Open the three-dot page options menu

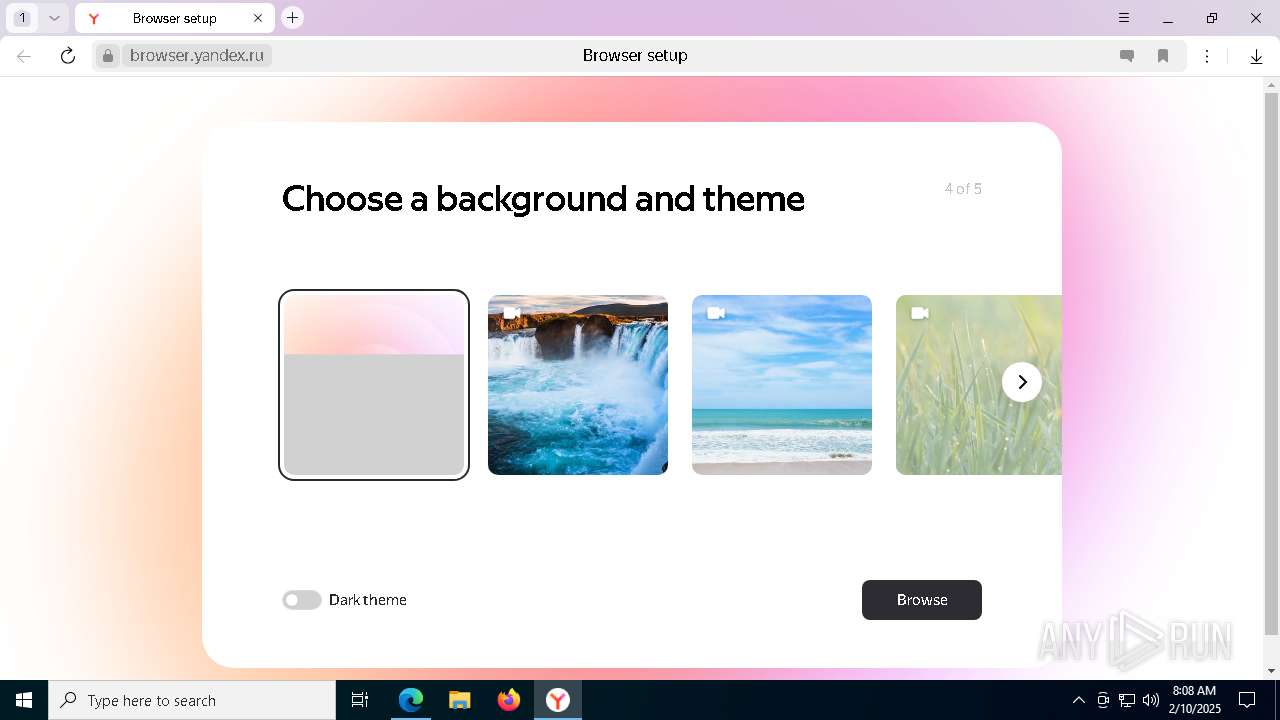pyautogui.click(x=1207, y=56)
